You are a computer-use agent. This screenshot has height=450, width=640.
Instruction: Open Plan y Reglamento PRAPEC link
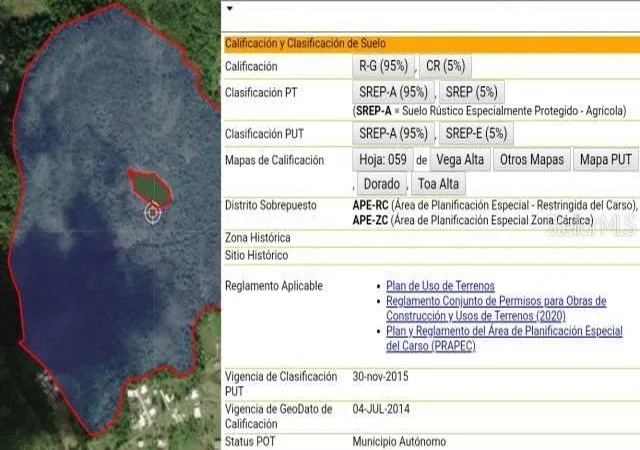[x=504, y=339]
